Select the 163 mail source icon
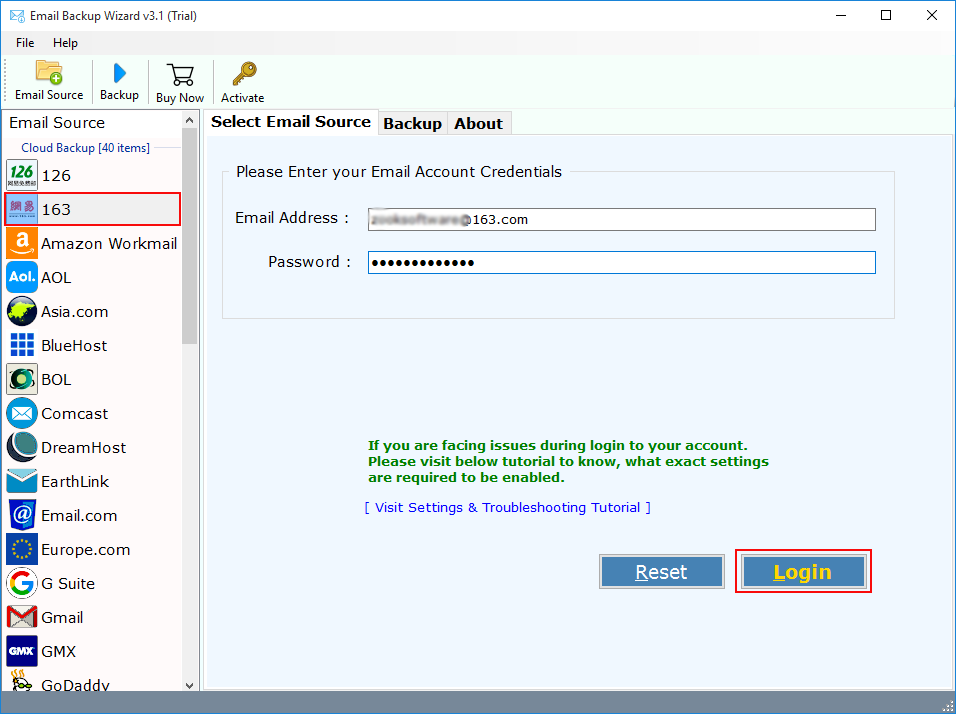 (22, 209)
